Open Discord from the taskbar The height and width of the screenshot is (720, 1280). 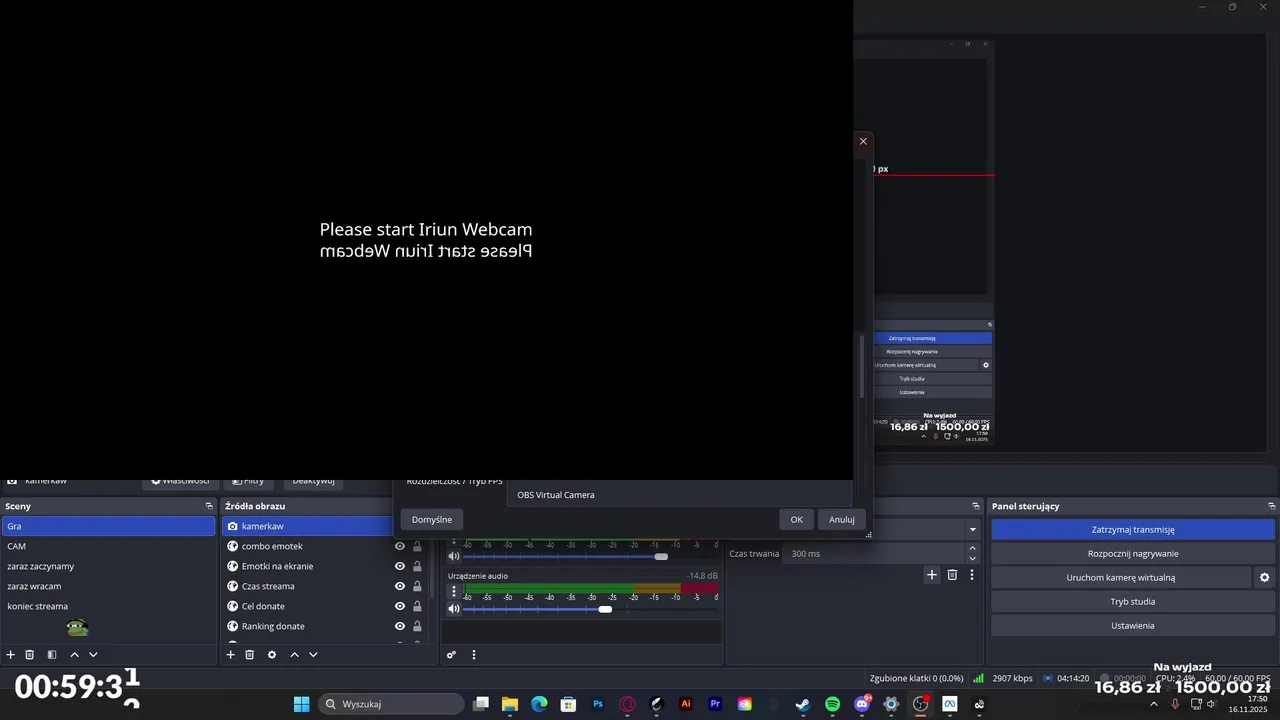pyautogui.click(x=862, y=704)
